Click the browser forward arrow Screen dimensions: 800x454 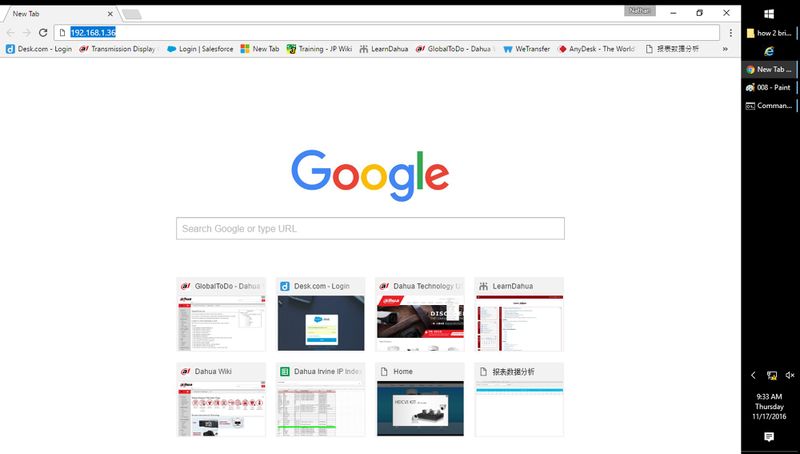click(x=27, y=33)
